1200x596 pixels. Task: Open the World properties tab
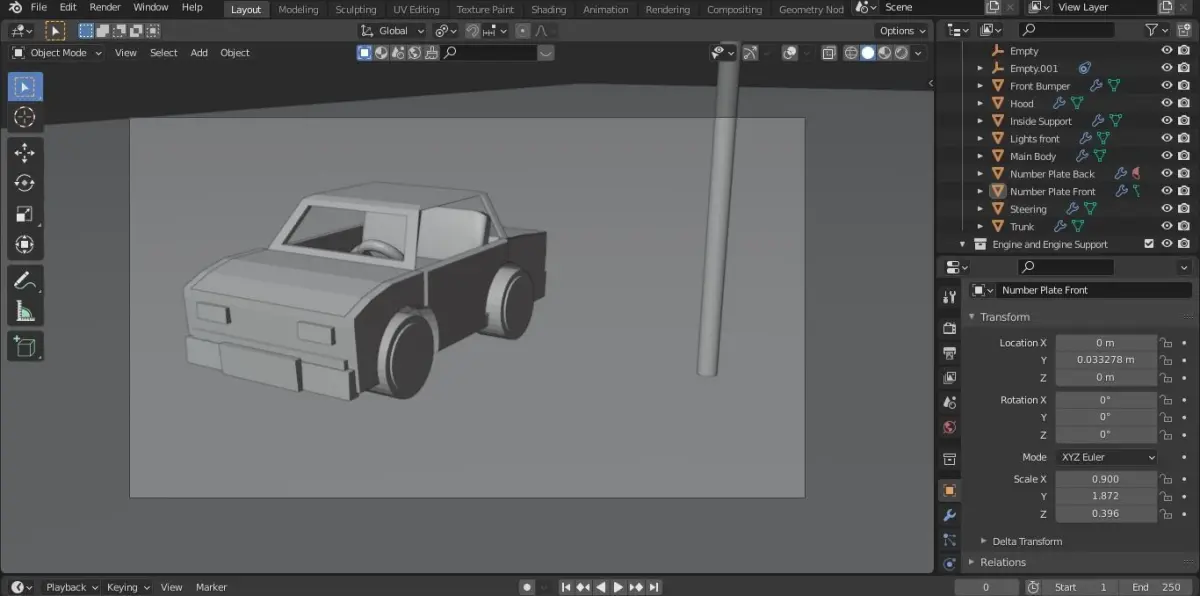949,427
